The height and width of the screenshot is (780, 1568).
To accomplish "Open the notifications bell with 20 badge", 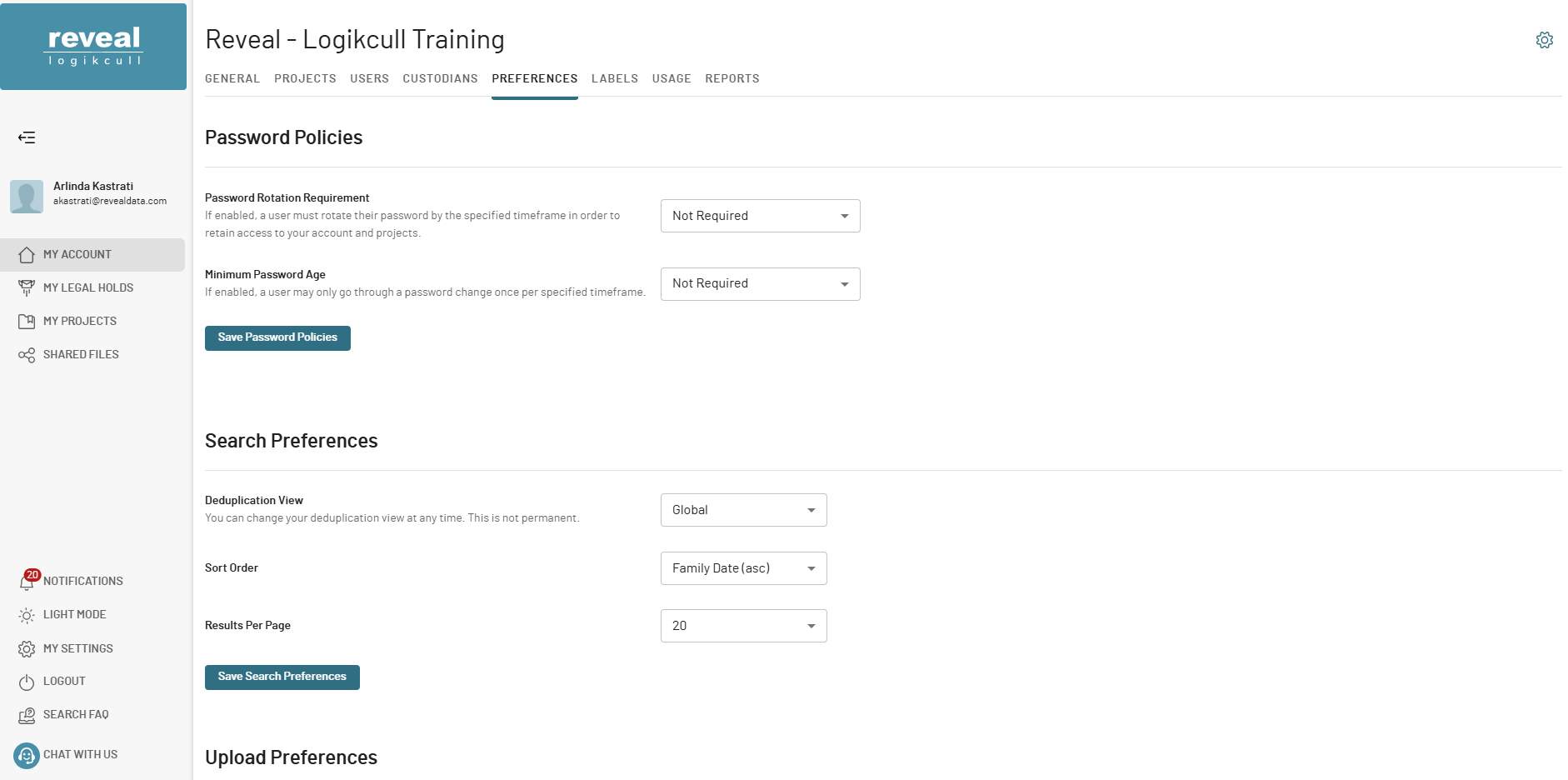I will 27,580.
